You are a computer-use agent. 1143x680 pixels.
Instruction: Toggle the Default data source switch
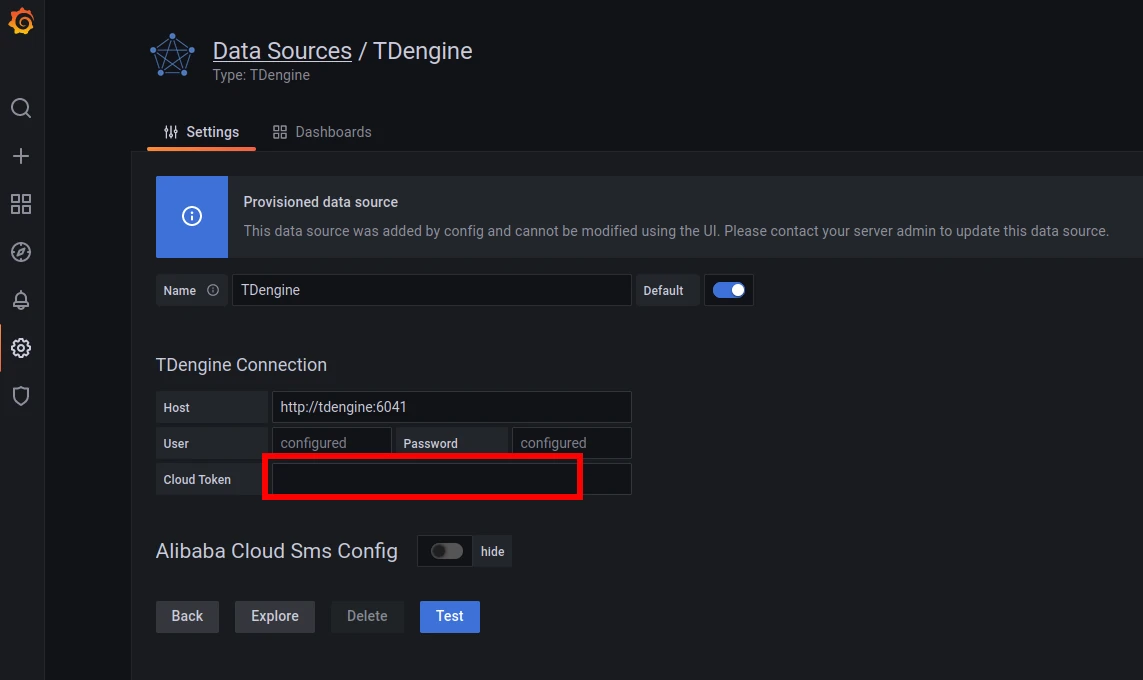728,290
